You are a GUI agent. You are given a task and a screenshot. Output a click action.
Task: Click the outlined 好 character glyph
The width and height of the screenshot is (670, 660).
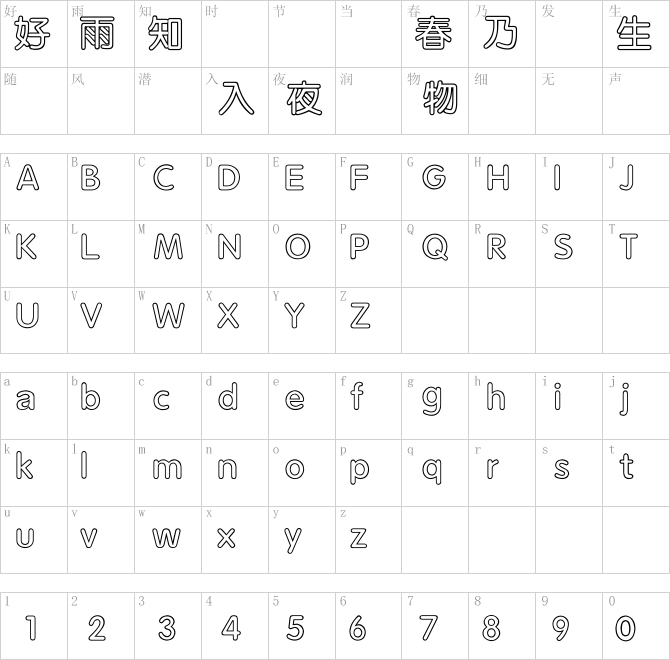point(32,34)
